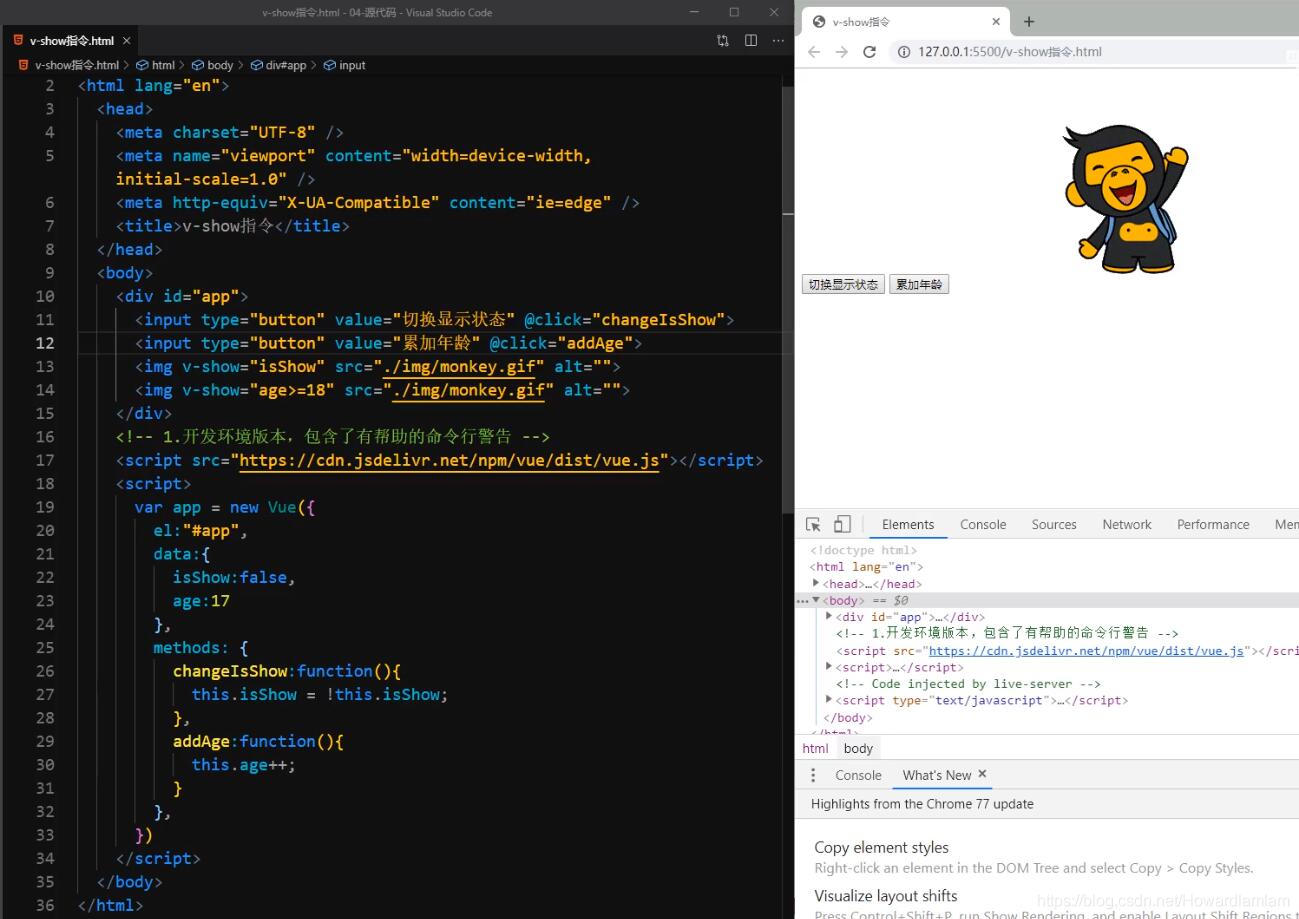
Task: Switch to DevTools Console tab
Action: 983,524
